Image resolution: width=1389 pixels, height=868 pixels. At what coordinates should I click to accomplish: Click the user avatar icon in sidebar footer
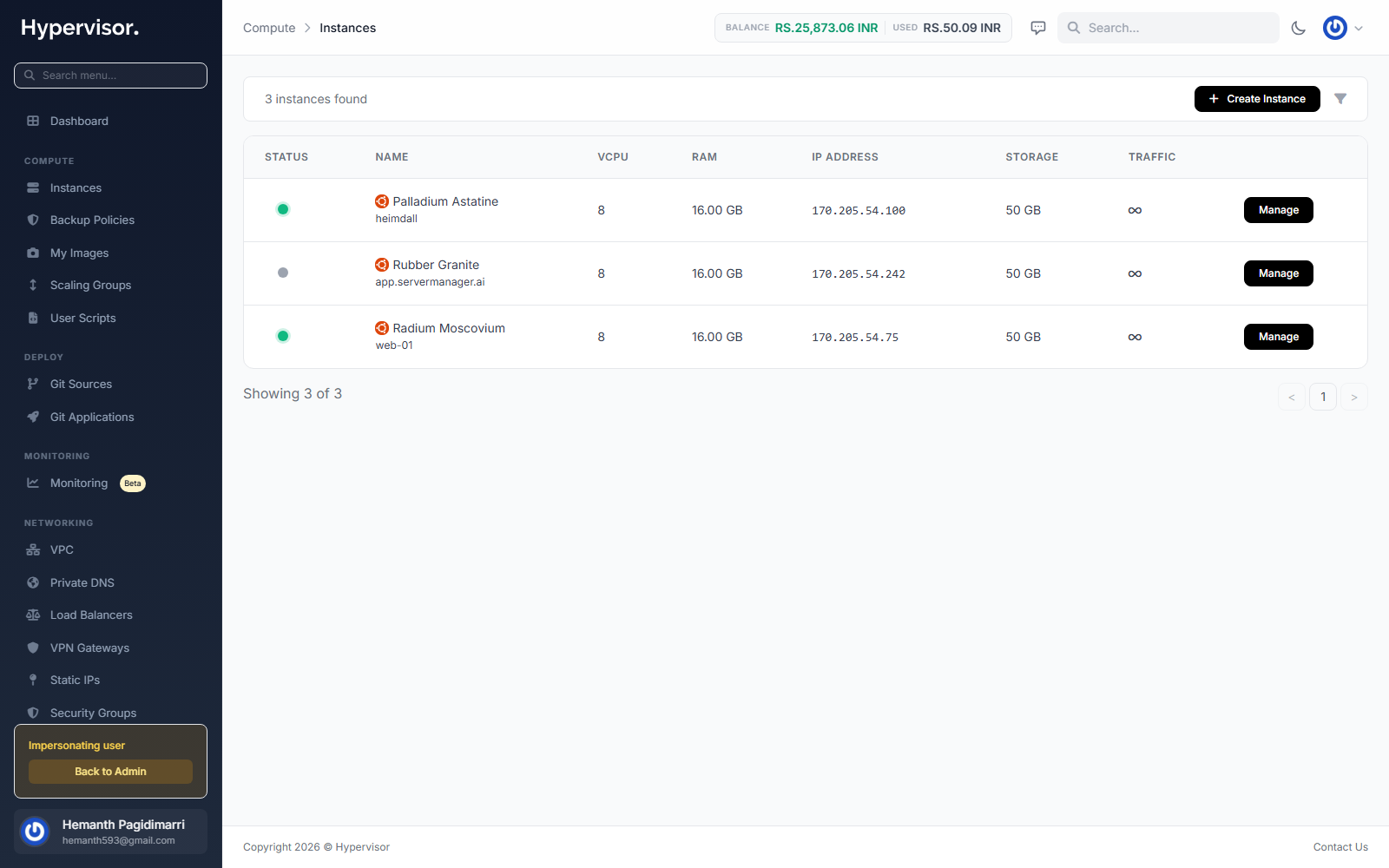(35, 832)
